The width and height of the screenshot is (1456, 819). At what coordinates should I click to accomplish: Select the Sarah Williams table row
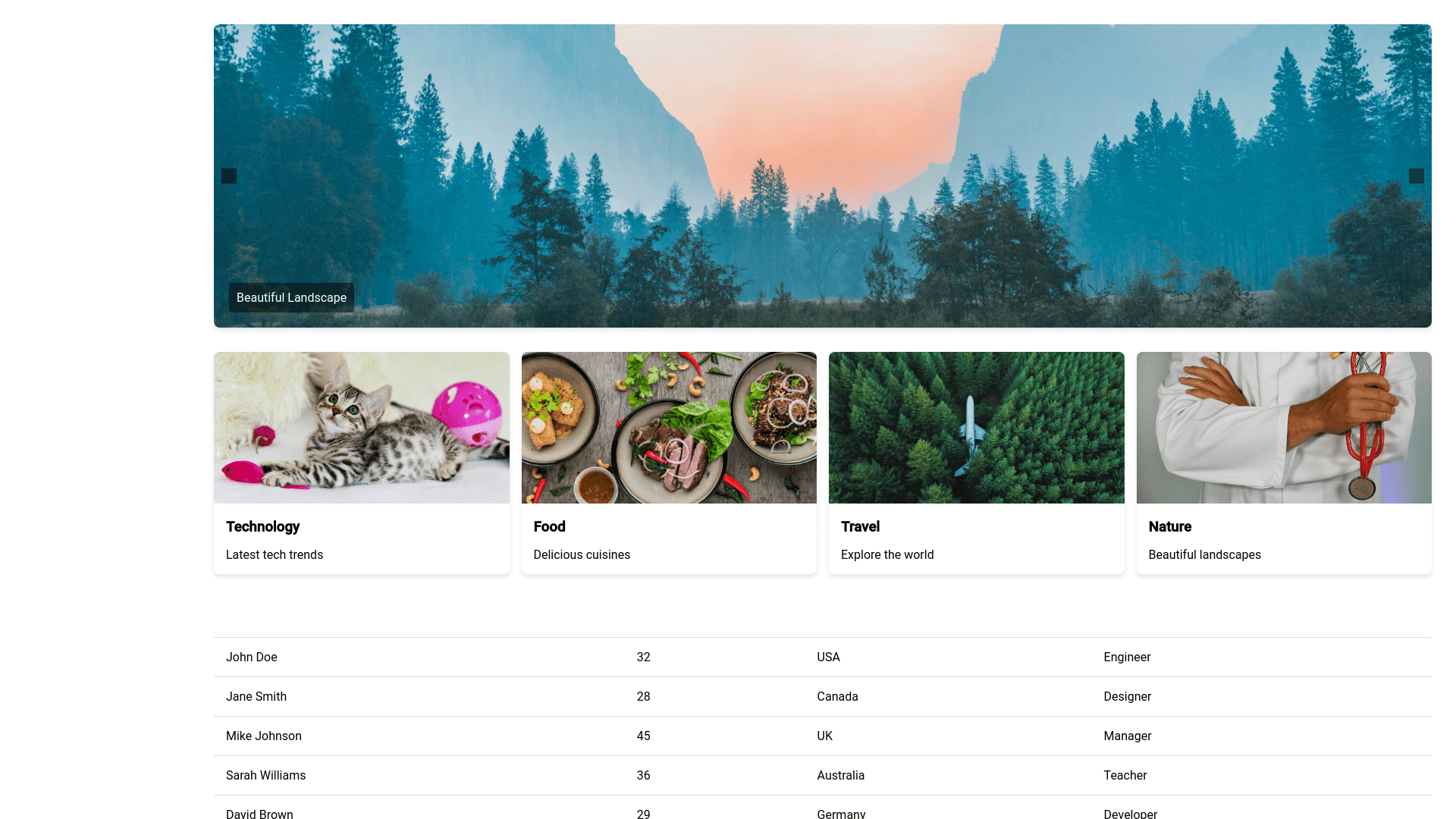click(x=823, y=776)
